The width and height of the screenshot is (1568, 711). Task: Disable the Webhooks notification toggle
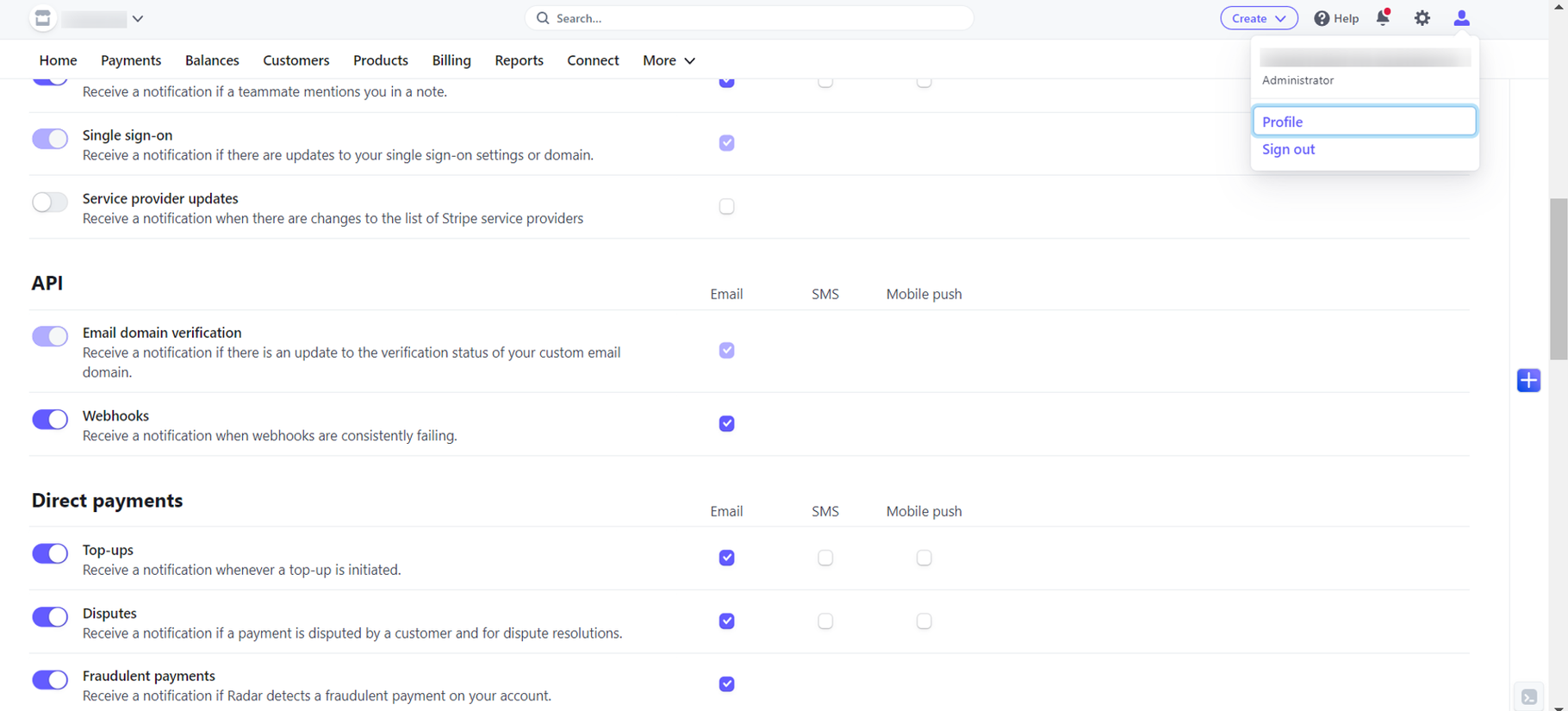coord(50,420)
